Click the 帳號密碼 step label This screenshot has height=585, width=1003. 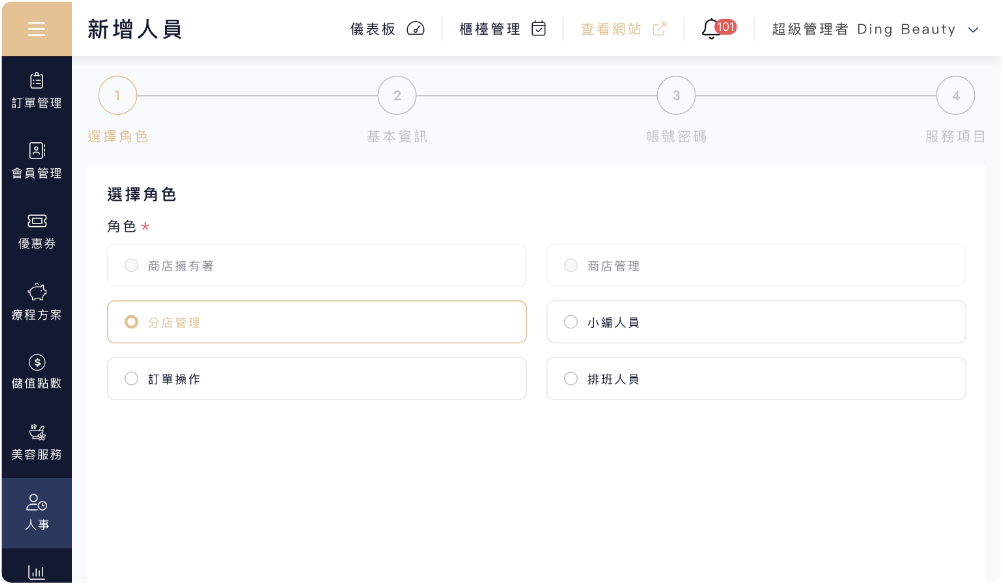[676, 136]
